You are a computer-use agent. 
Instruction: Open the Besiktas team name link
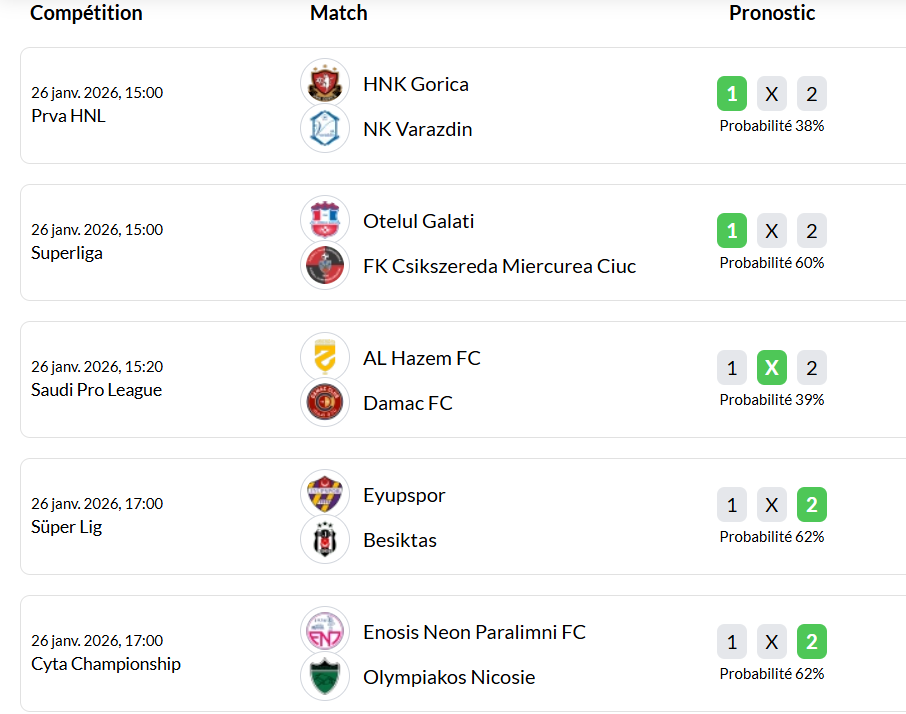click(400, 541)
